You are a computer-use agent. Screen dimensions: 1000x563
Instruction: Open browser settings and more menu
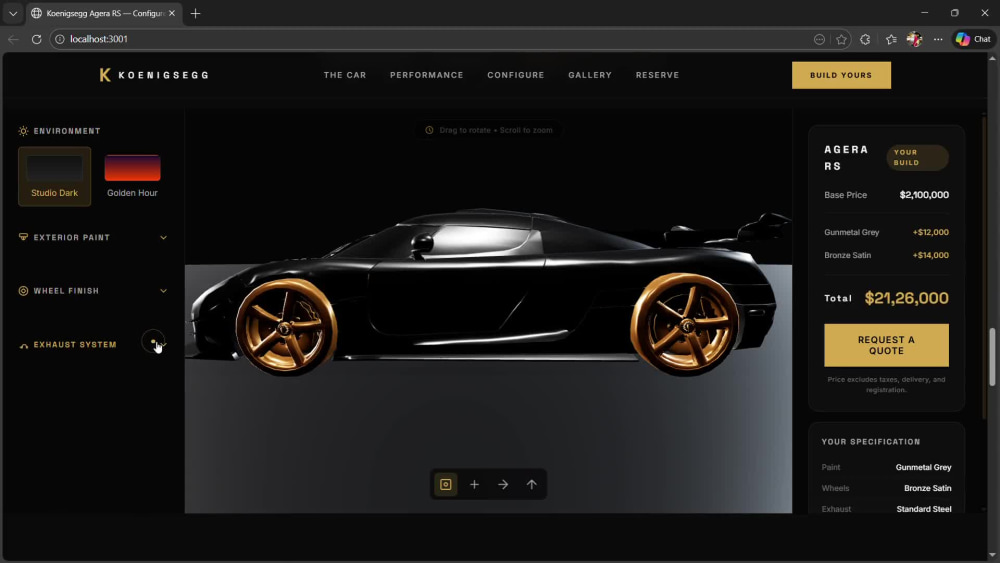point(938,39)
